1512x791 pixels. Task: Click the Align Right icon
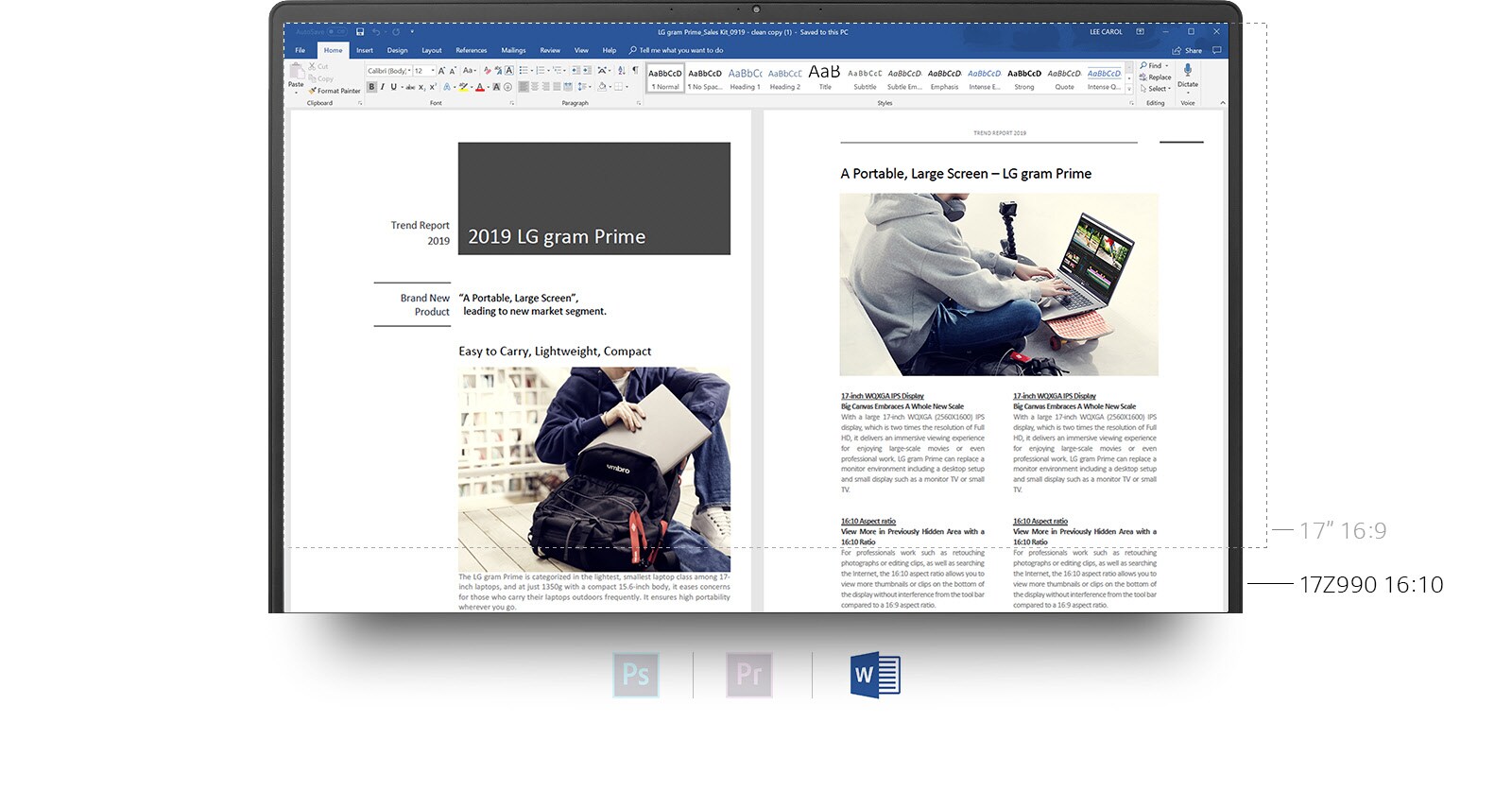pyautogui.click(x=545, y=87)
